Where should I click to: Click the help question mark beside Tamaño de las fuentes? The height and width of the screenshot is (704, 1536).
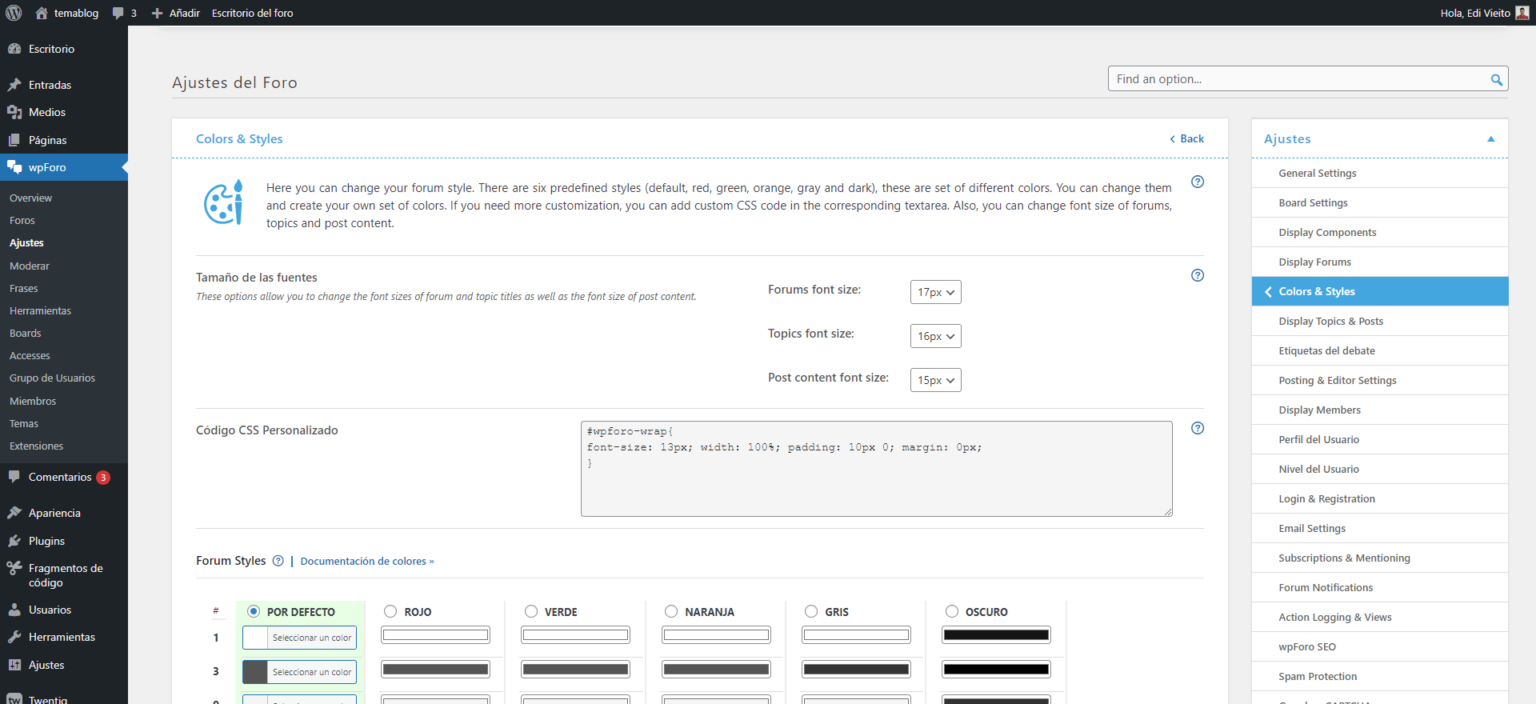coord(1197,275)
